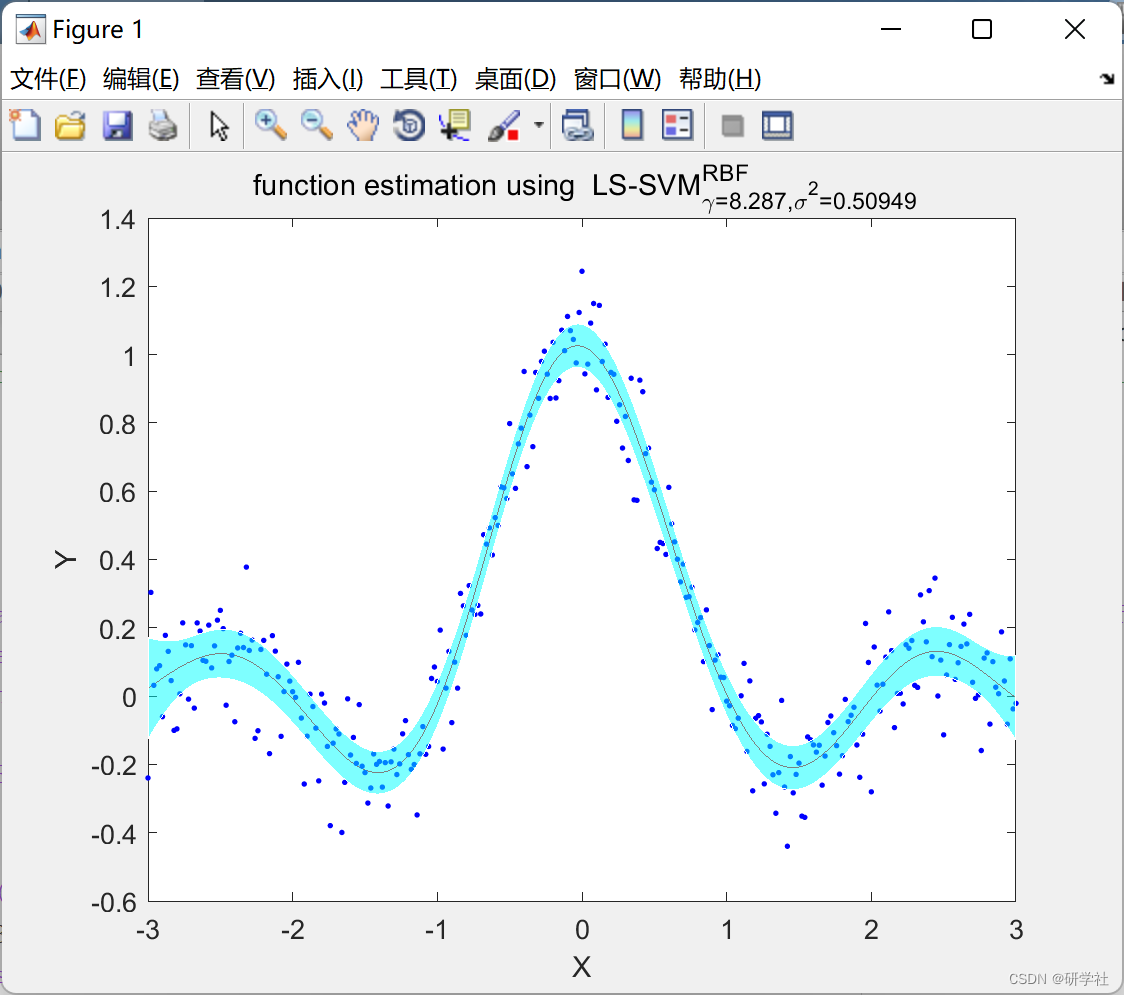Save figure using floppy disk icon

coord(117,125)
